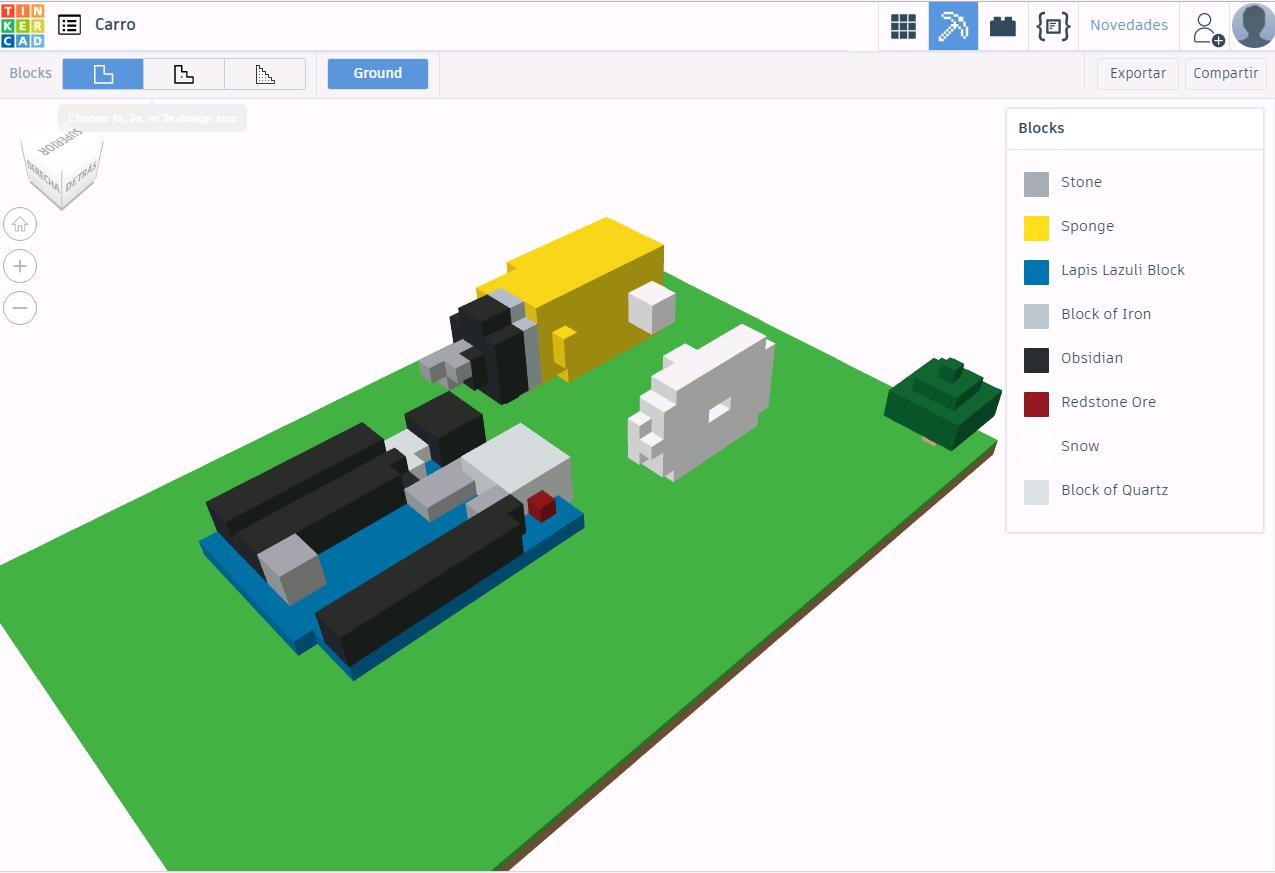The width and height of the screenshot is (1275, 873).
Task: Click the Blocks panel heading
Action: click(1041, 128)
